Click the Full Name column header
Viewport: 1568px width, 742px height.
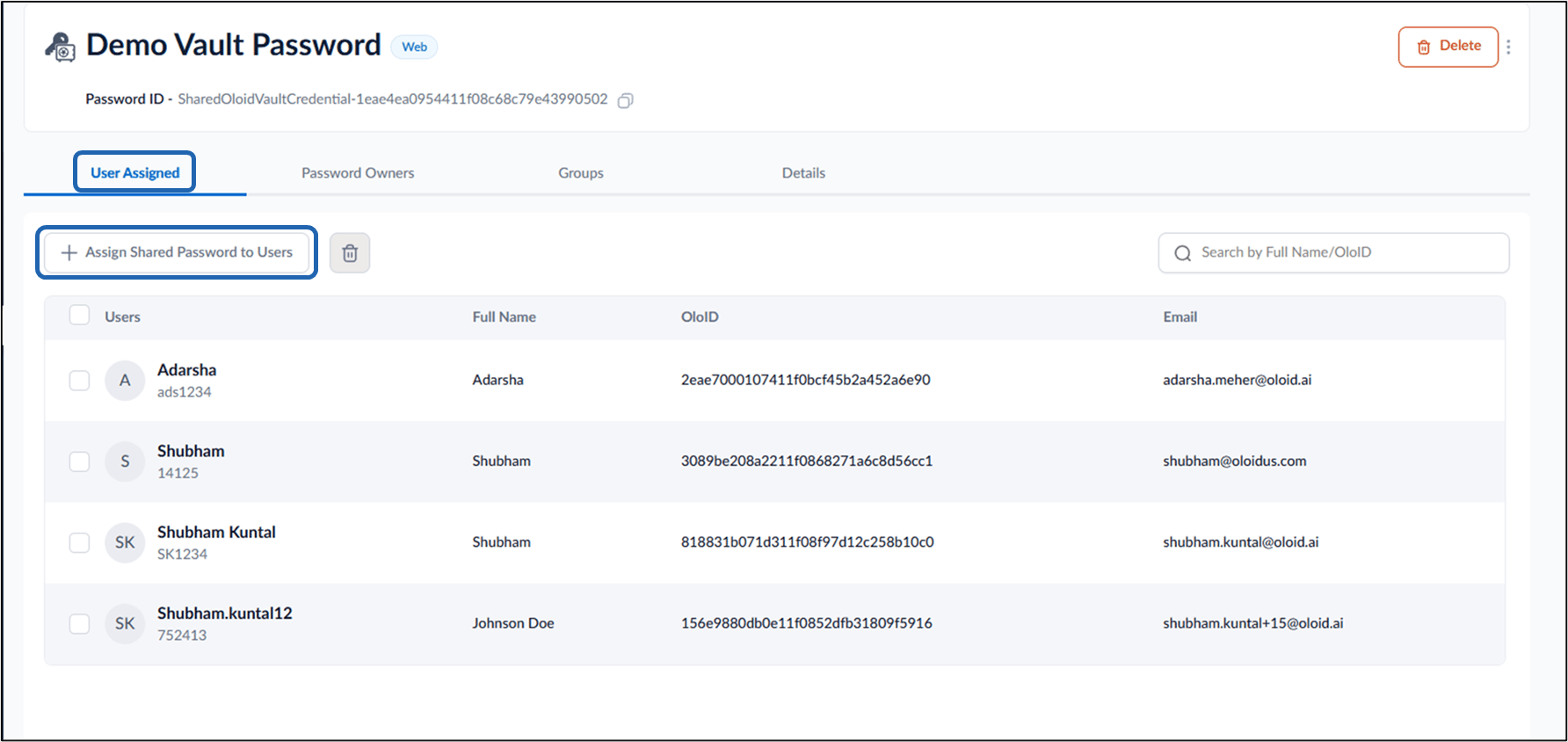click(504, 317)
